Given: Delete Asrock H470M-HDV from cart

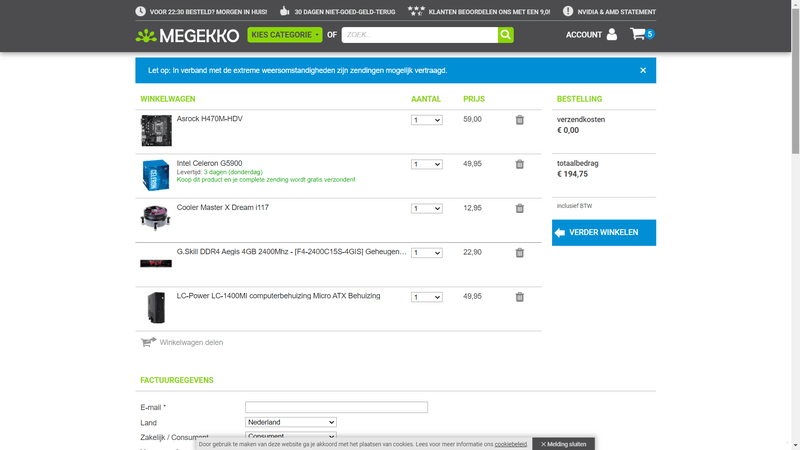Looking at the screenshot, I should [519, 120].
